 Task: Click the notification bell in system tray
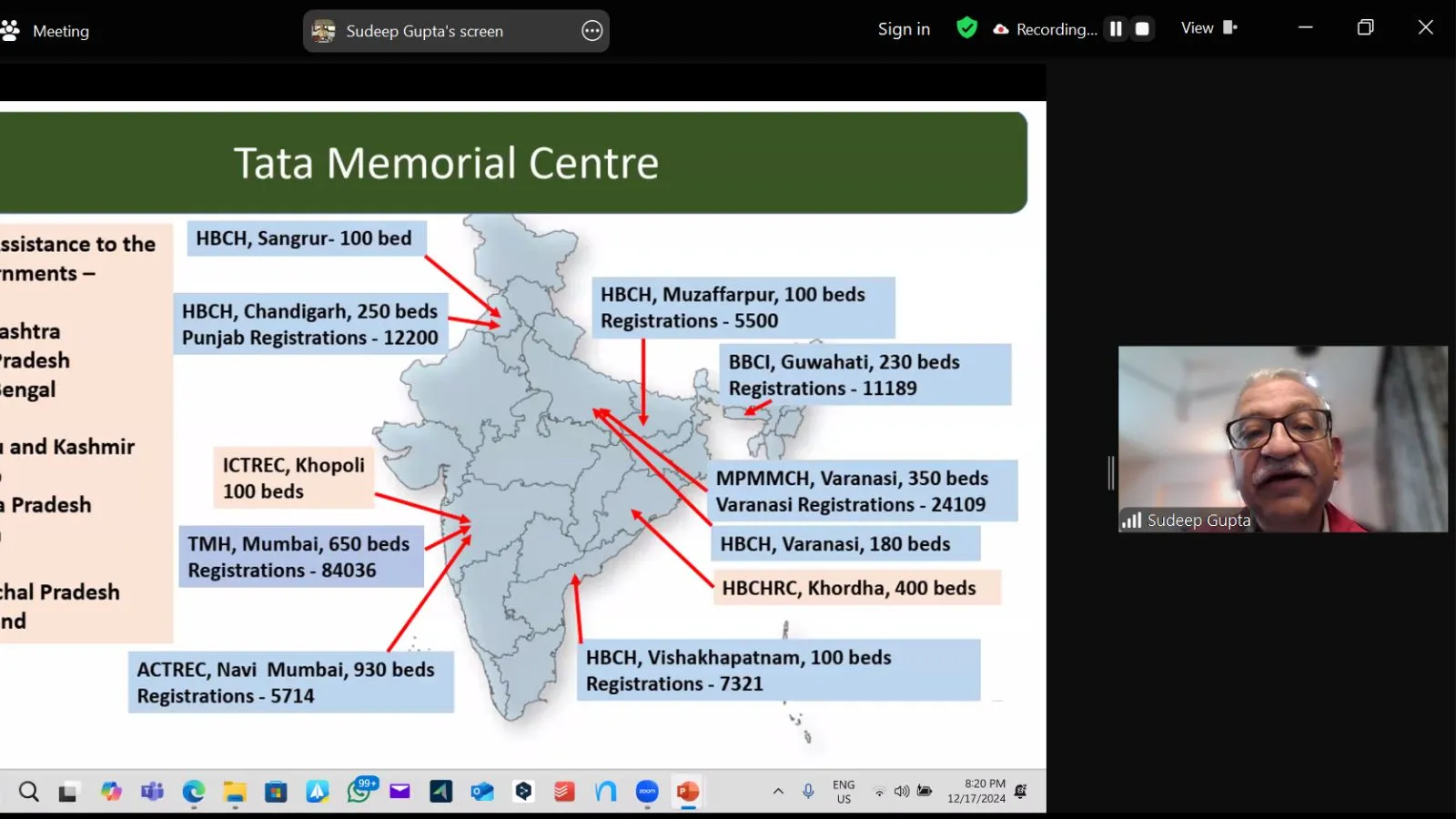(1021, 792)
